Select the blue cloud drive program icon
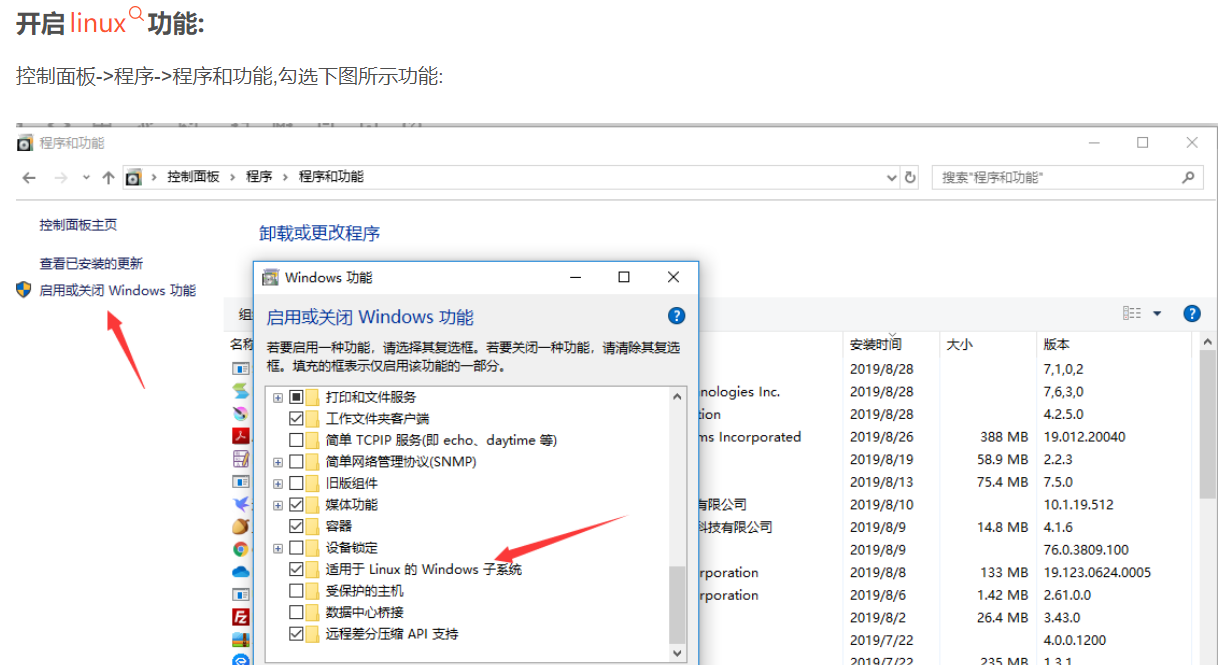The width and height of the screenshot is (1221, 665). click(238, 571)
